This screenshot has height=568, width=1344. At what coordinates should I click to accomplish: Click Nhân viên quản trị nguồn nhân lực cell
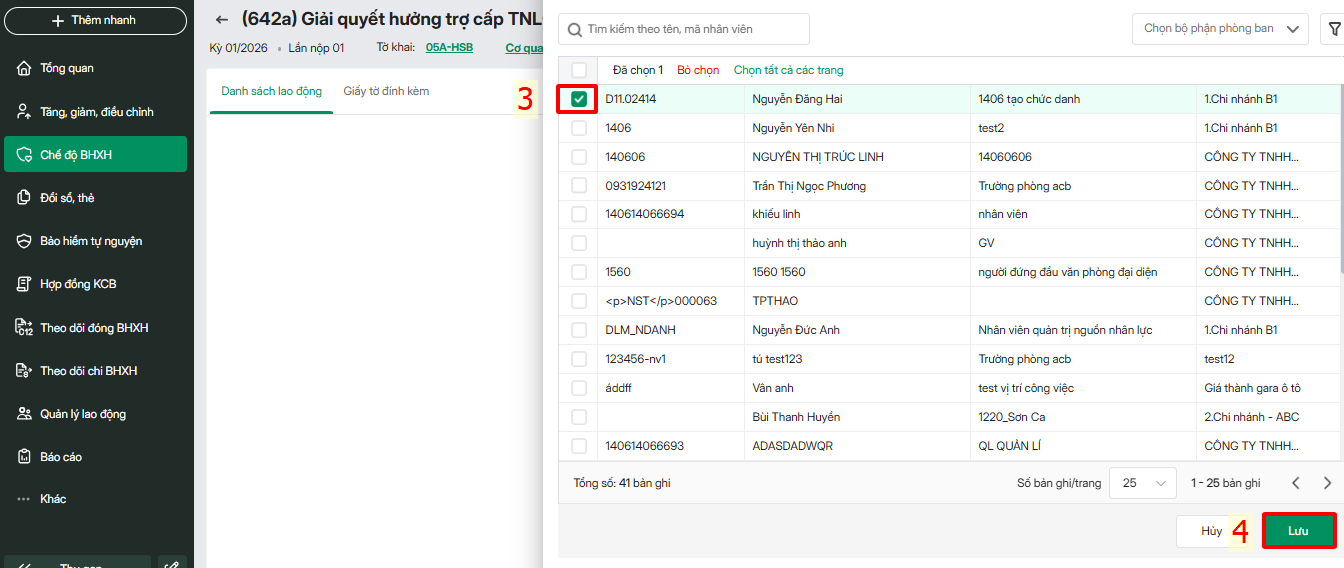(1083, 330)
